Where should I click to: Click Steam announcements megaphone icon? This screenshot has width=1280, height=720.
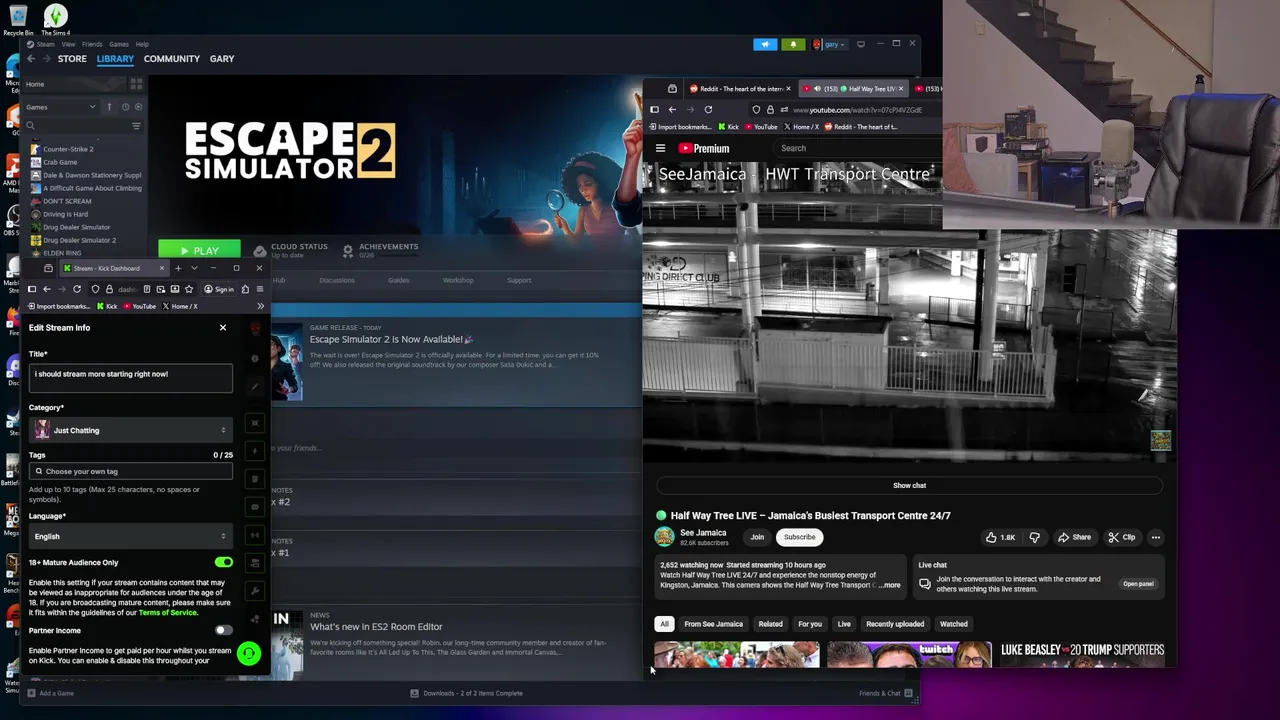pos(765,44)
